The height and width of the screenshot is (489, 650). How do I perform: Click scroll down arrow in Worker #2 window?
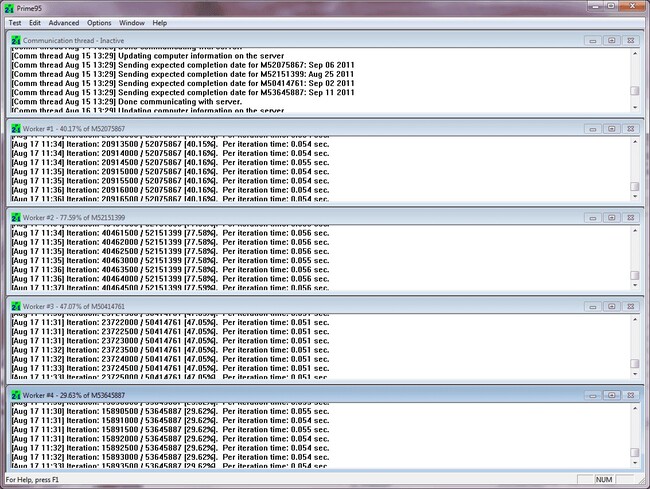[635, 285]
